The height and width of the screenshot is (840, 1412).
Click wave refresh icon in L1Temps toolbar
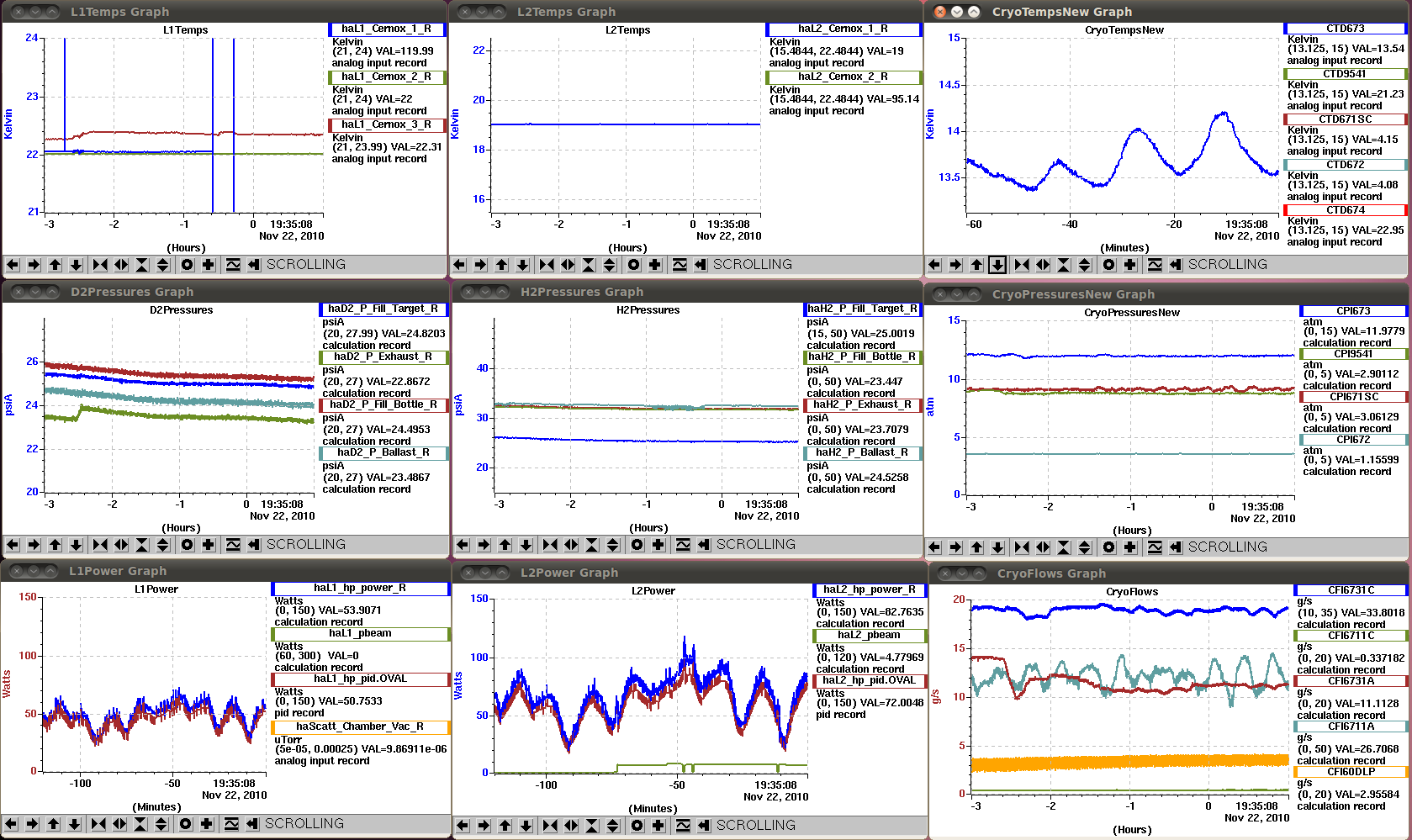[233, 265]
